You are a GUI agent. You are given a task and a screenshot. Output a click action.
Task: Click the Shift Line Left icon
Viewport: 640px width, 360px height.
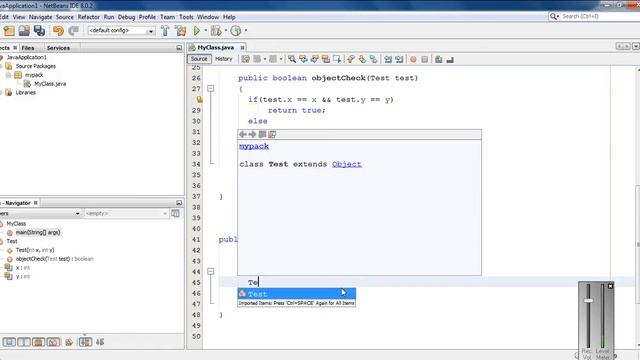coord(388,59)
